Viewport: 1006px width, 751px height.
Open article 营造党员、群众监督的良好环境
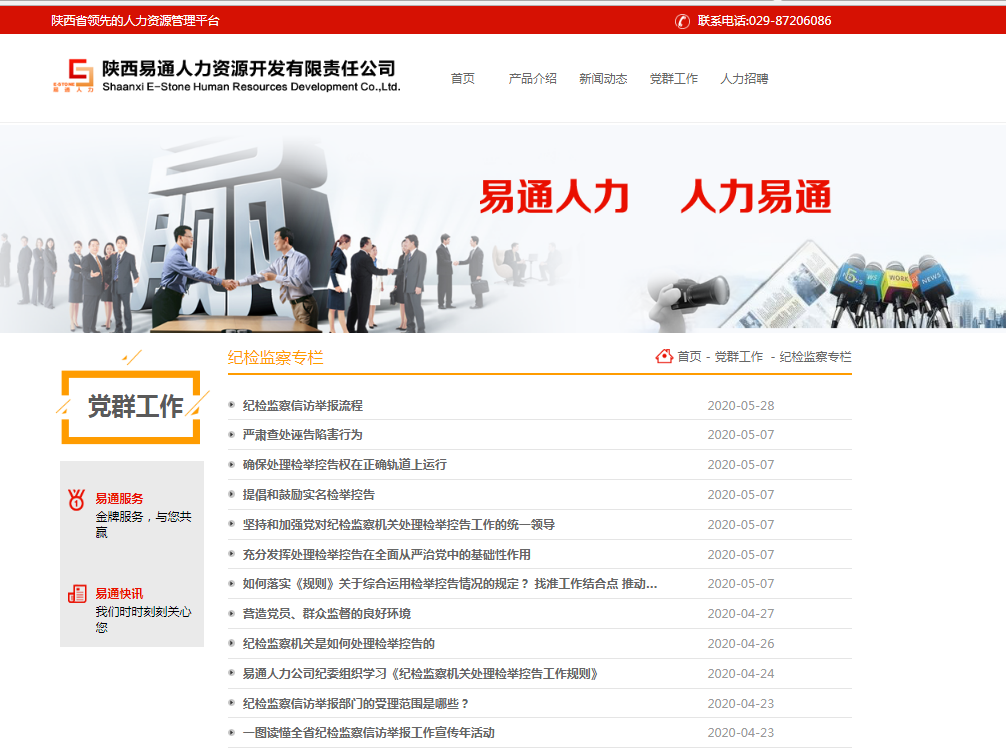pyautogui.click(x=327, y=614)
